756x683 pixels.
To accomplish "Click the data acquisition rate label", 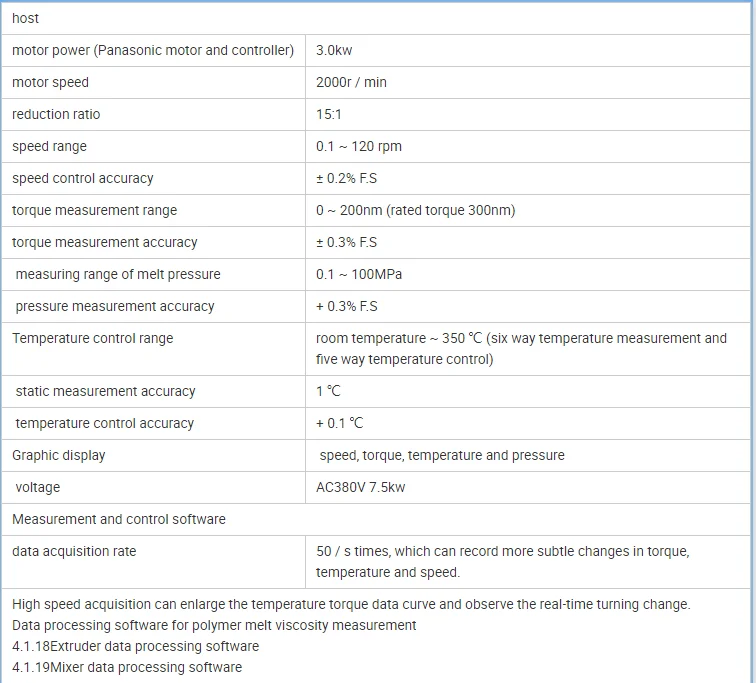I will tap(74, 551).
